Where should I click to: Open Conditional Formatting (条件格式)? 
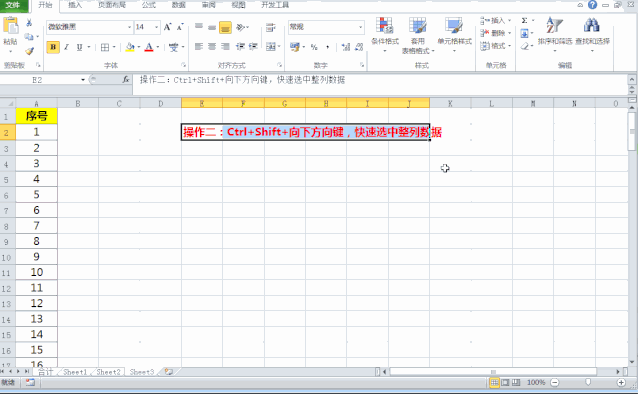[x=385, y=34]
